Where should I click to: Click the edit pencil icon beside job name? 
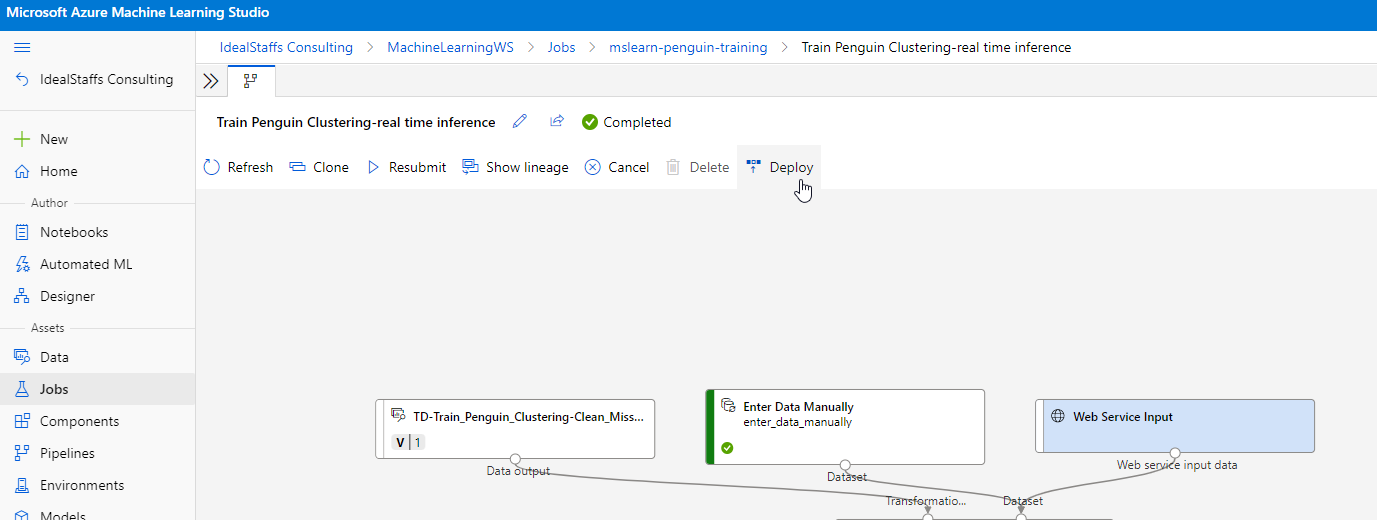519,122
